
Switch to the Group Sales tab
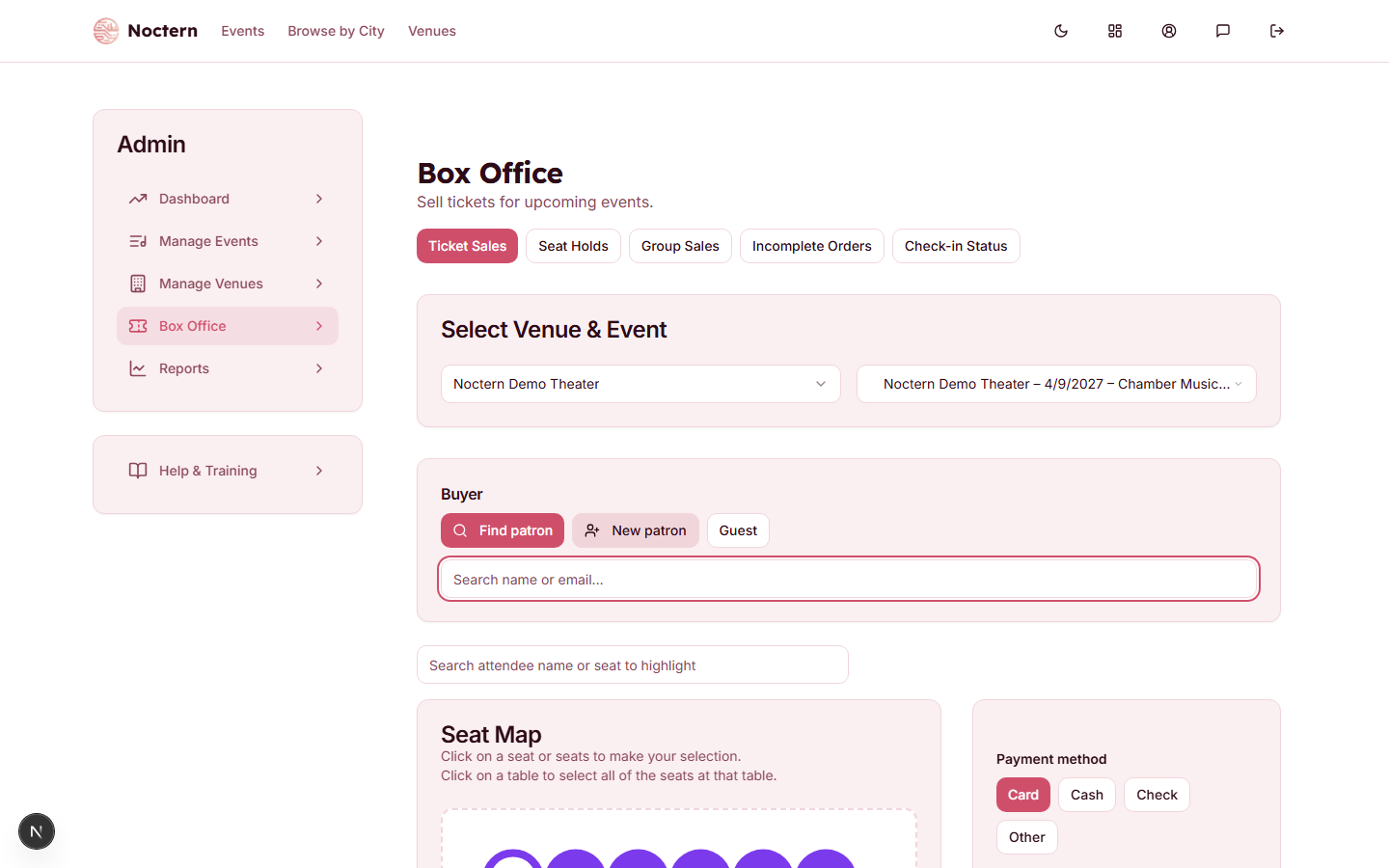[680, 246]
